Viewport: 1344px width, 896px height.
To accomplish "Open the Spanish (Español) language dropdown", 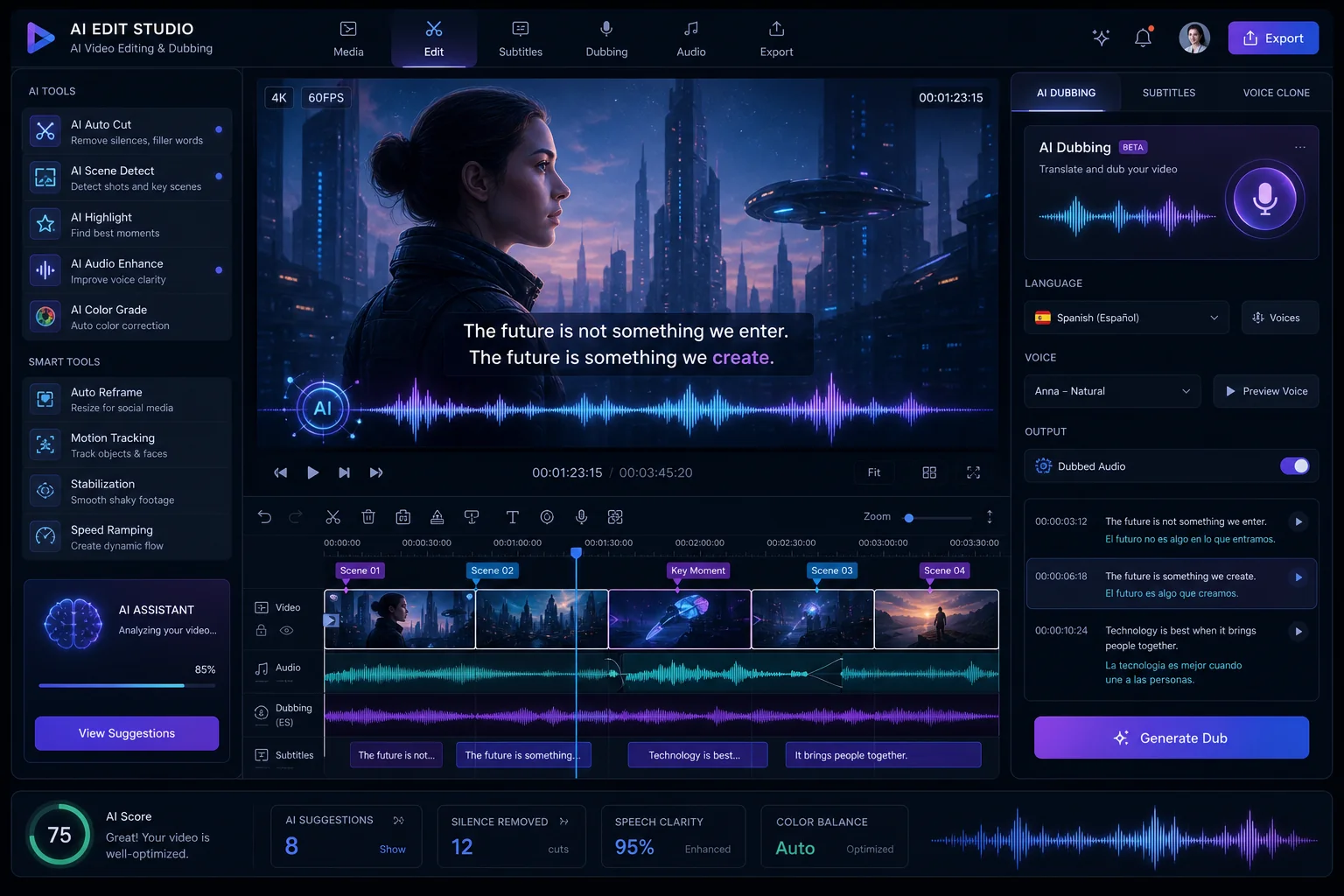I will point(1127,318).
